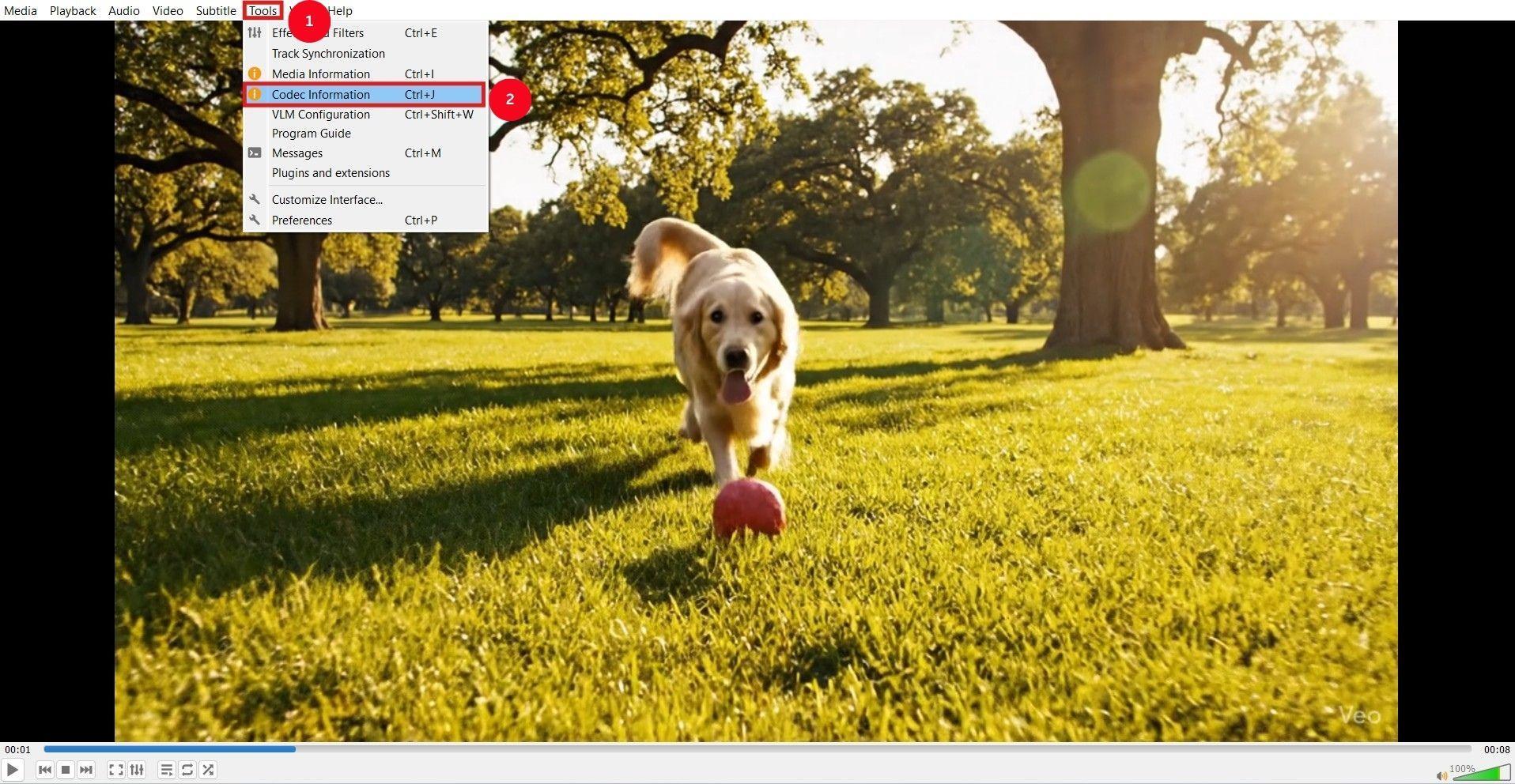Click the Previous media icon
1515x784 pixels.
[x=45, y=769]
